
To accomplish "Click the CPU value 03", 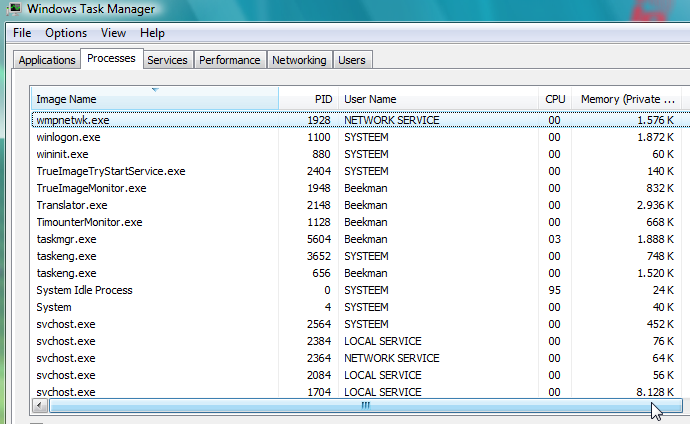I will pyautogui.click(x=554, y=239).
